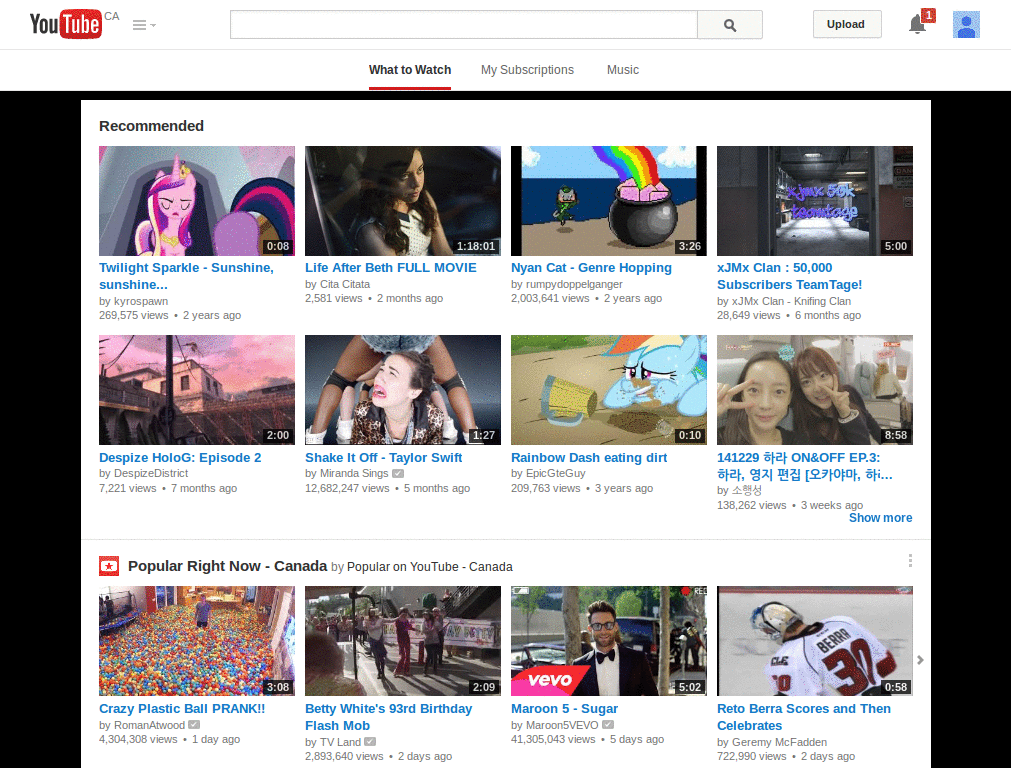Click verified badge next to Miranda Sings

point(398,473)
